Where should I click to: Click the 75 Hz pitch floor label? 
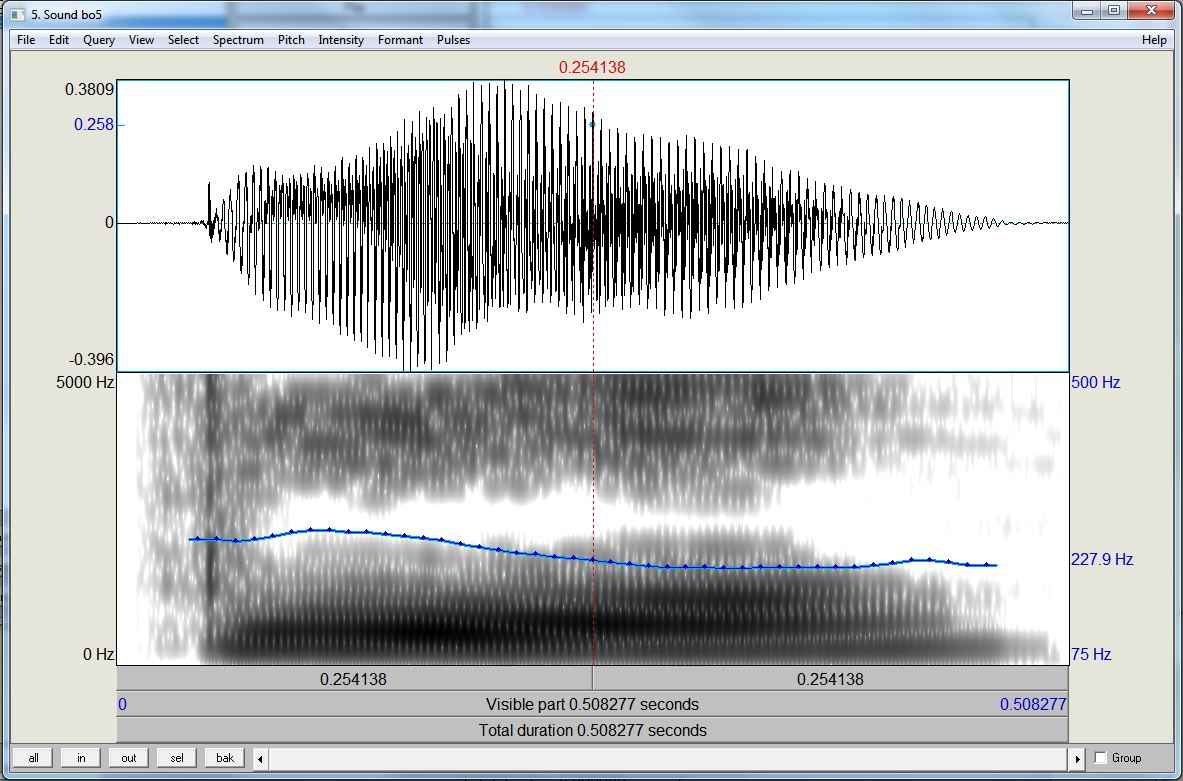(x=1091, y=654)
